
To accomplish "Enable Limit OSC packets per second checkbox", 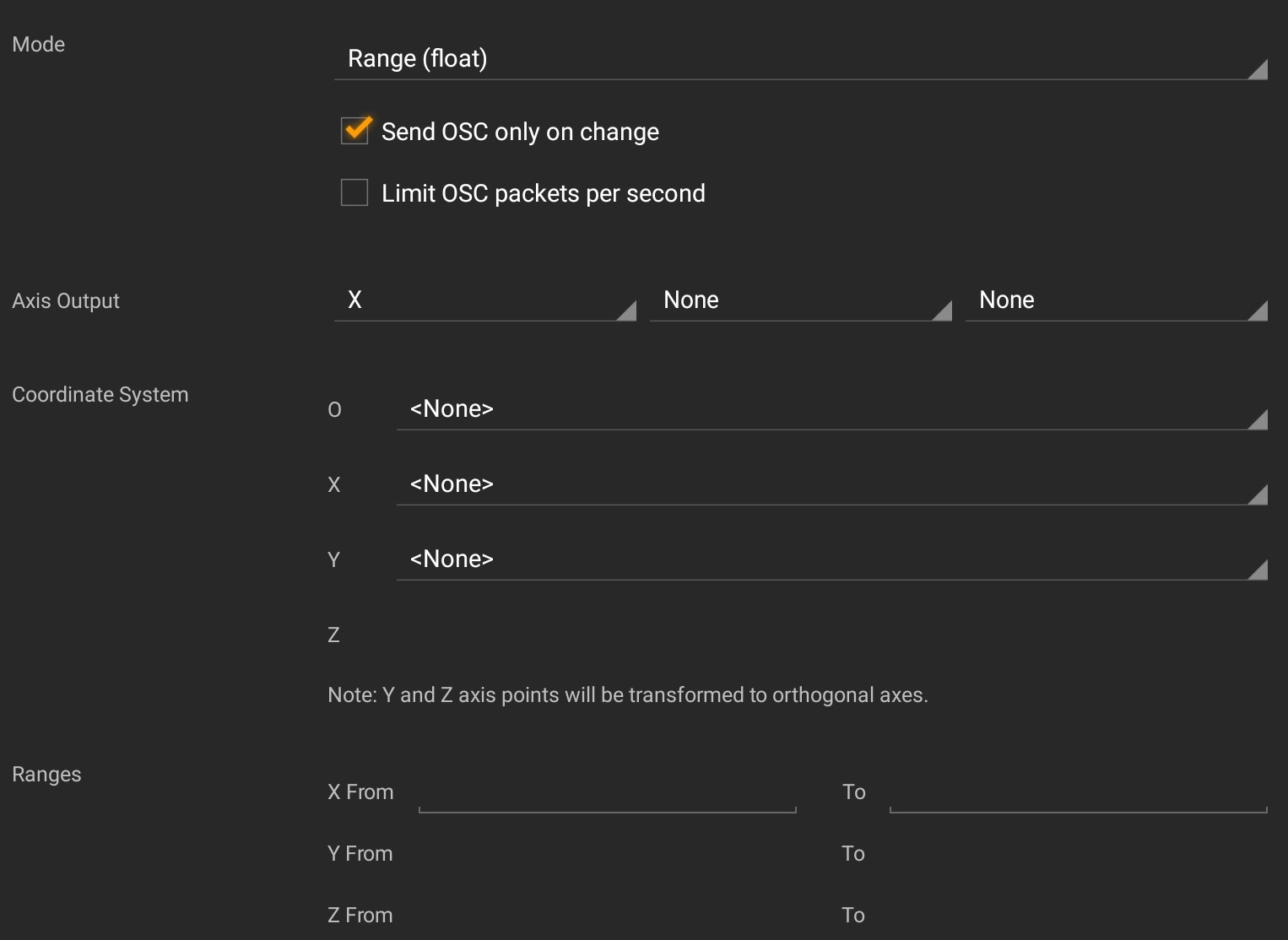I will click(354, 192).
